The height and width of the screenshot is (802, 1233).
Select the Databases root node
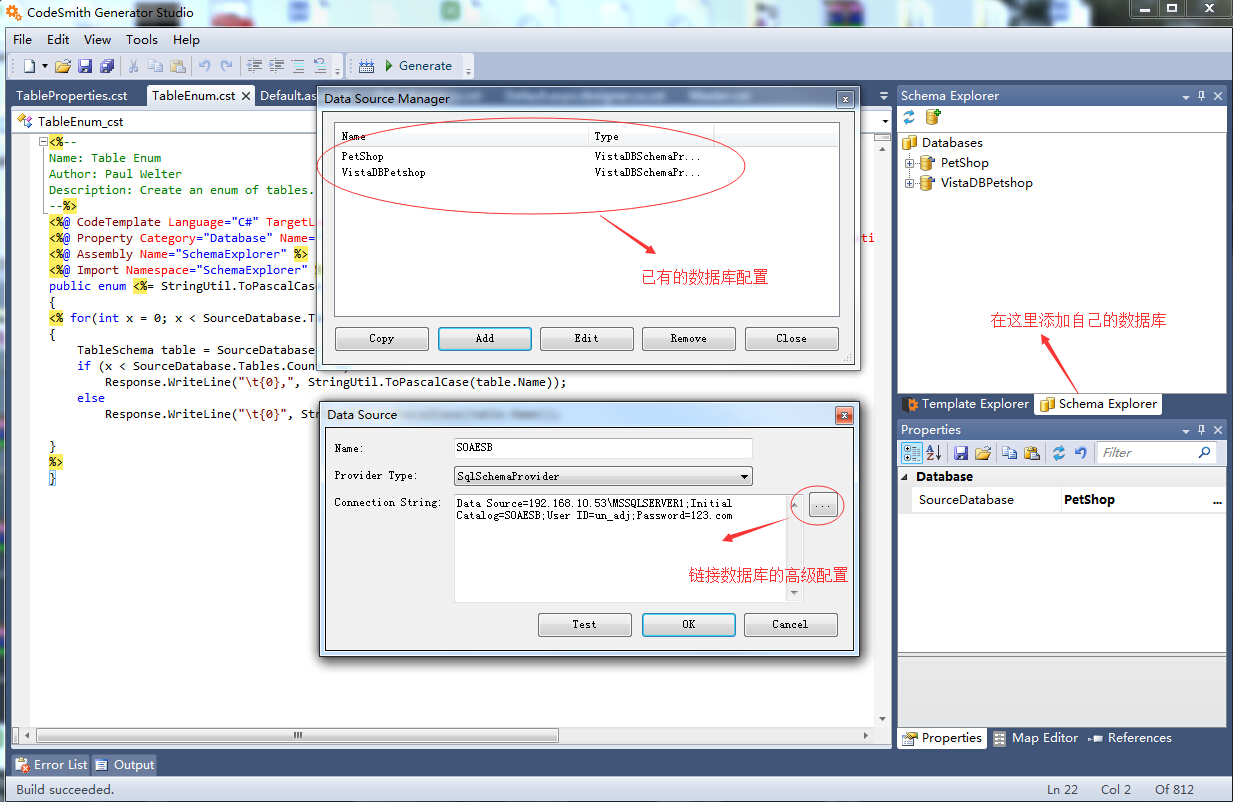pos(952,143)
